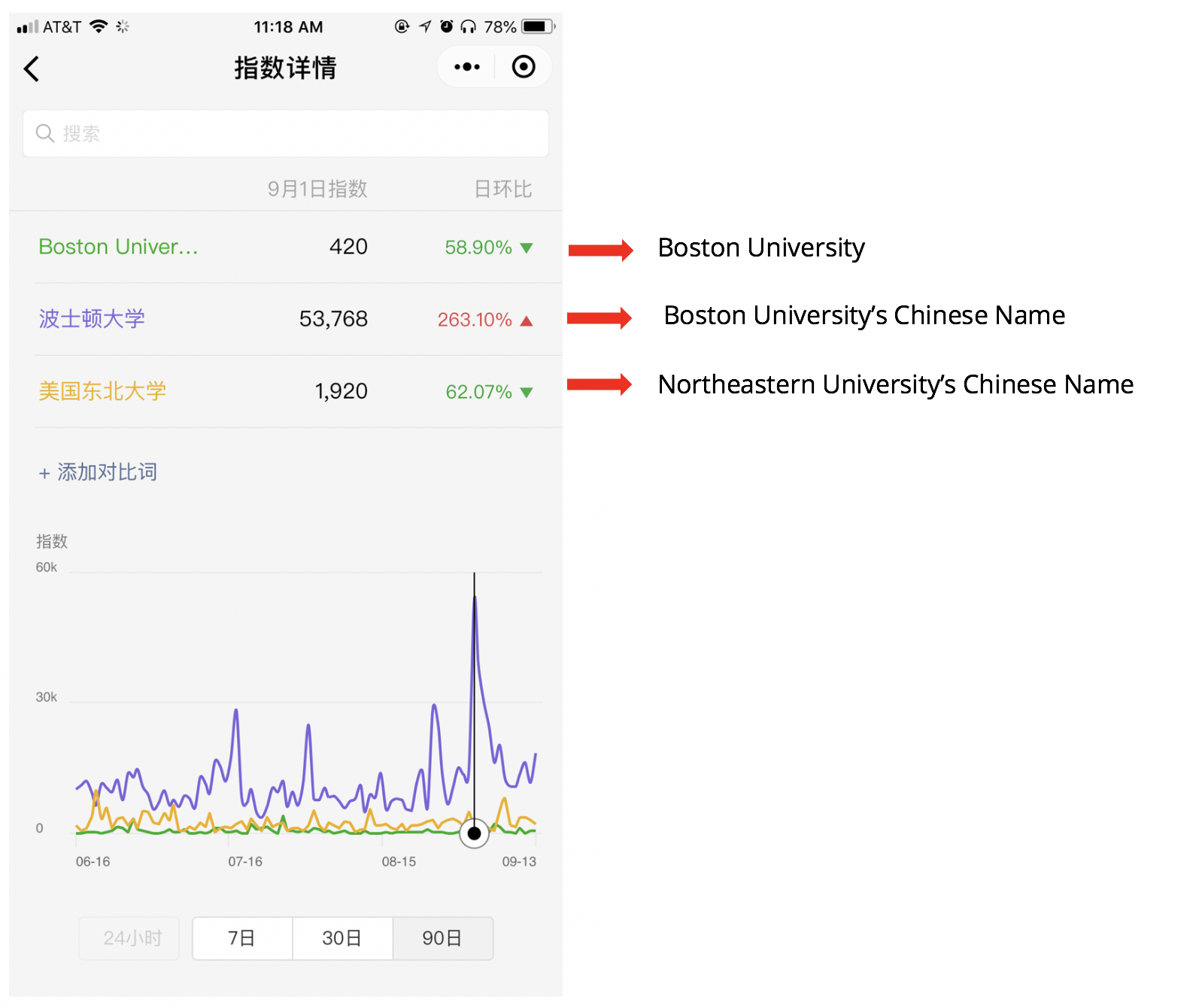
Task: Open the three-dot more menu
Action: 467,67
